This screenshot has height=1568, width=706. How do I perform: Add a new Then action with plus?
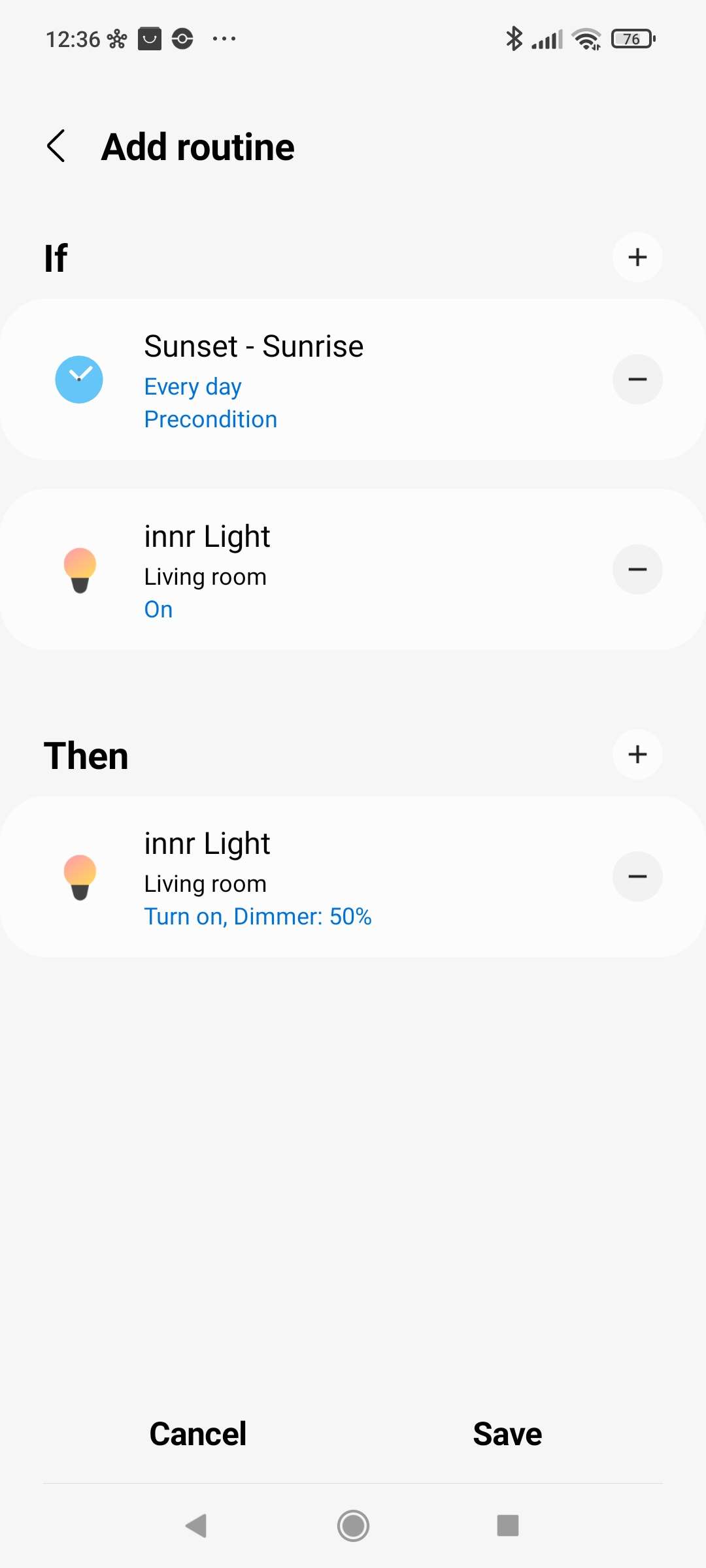click(637, 755)
